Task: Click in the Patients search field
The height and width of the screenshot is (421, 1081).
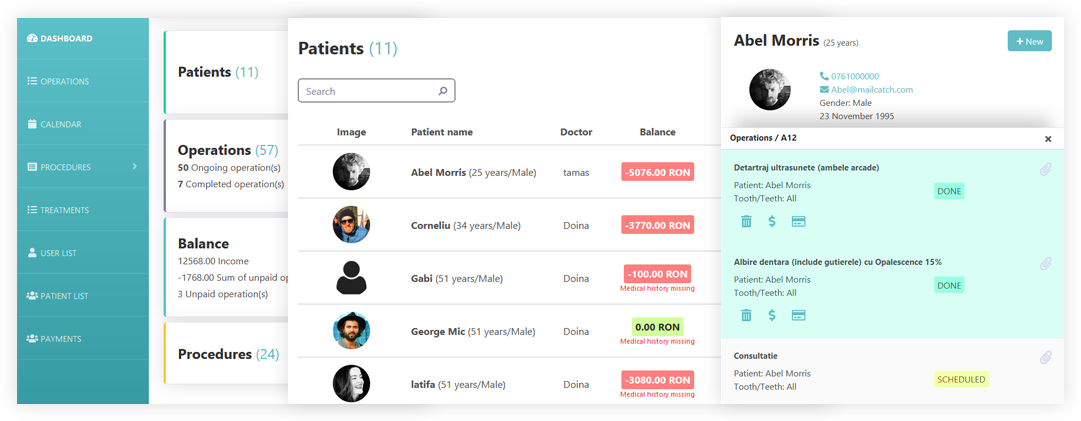Action: (370, 91)
